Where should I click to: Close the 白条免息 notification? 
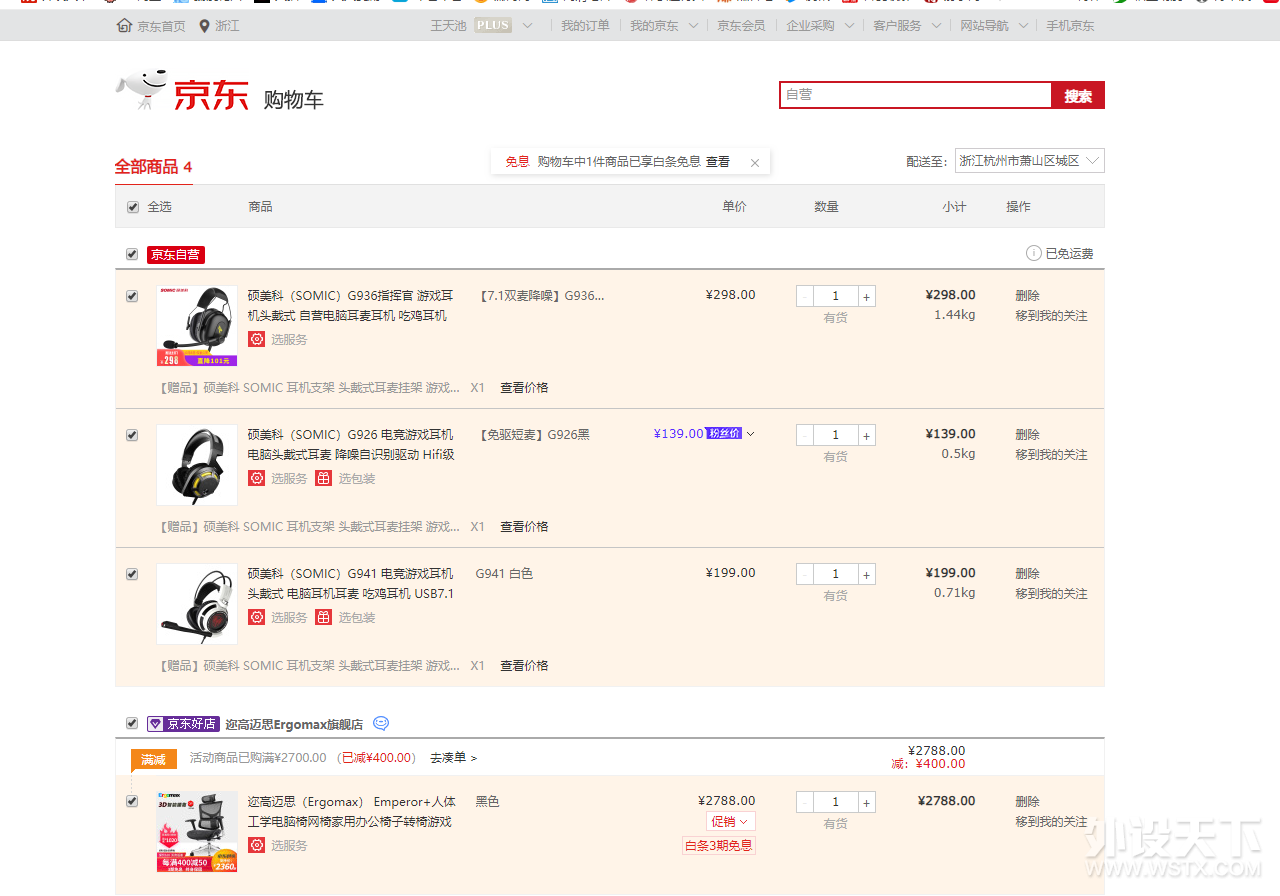tap(755, 162)
